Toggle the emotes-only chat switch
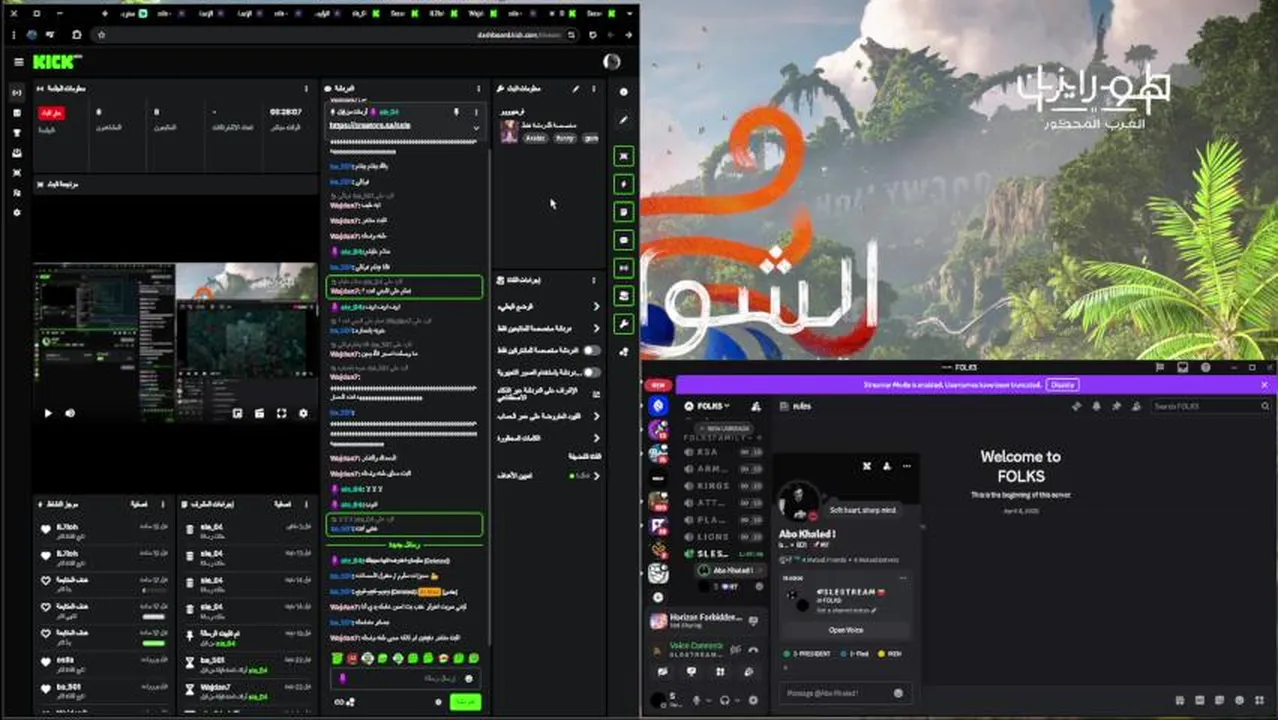 [x=592, y=372]
